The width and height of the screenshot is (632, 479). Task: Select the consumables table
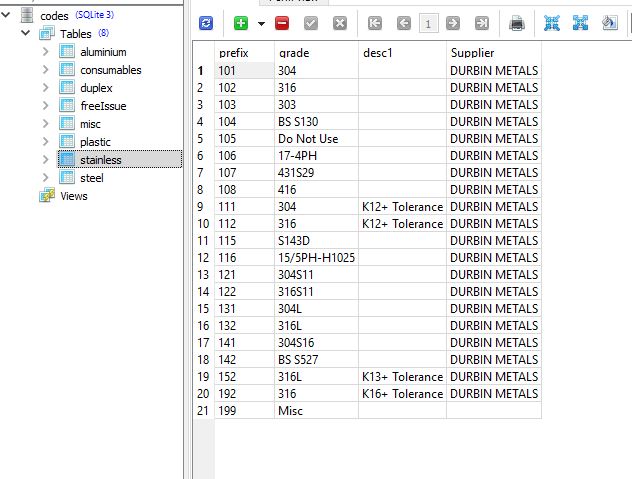tap(111, 70)
